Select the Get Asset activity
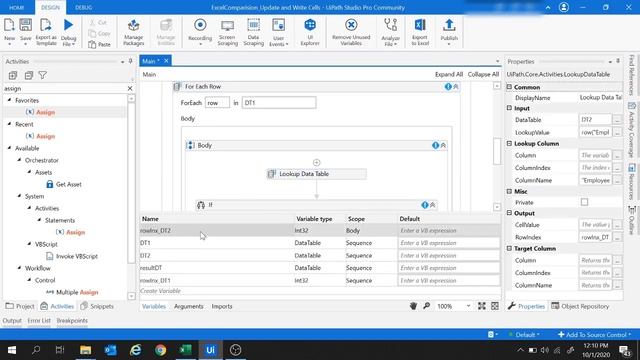The height and width of the screenshot is (360, 640). (63, 184)
